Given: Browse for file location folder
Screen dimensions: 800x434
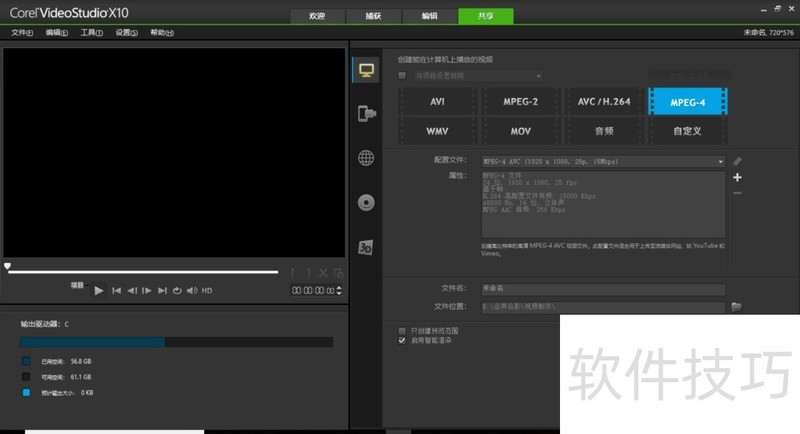Looking at the screenshot, I should coord(737,306).
